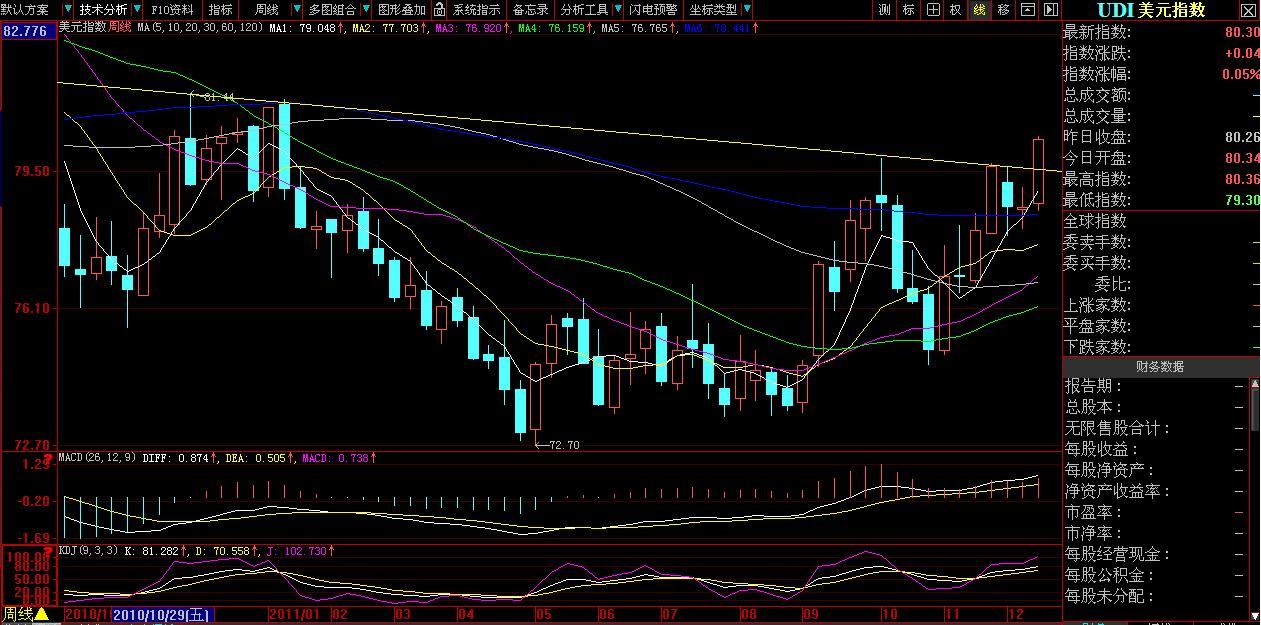Click the 美元指数 chart title label
This screenshot has height=625, width=1261.
[x=84, y=28]
